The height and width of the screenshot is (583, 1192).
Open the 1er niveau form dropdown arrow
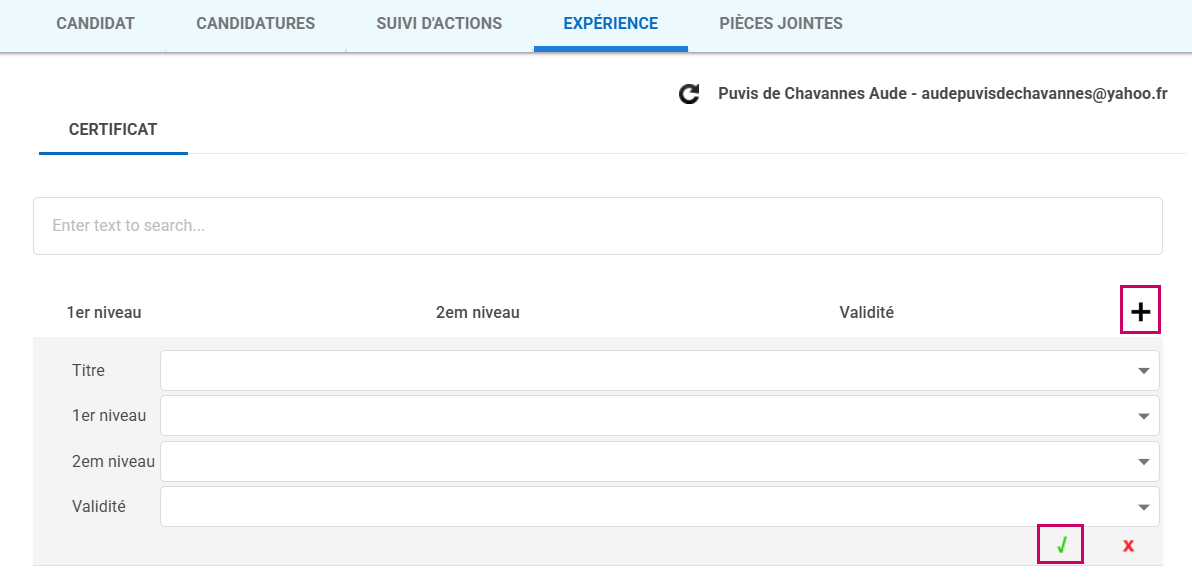click(1143, 416)
